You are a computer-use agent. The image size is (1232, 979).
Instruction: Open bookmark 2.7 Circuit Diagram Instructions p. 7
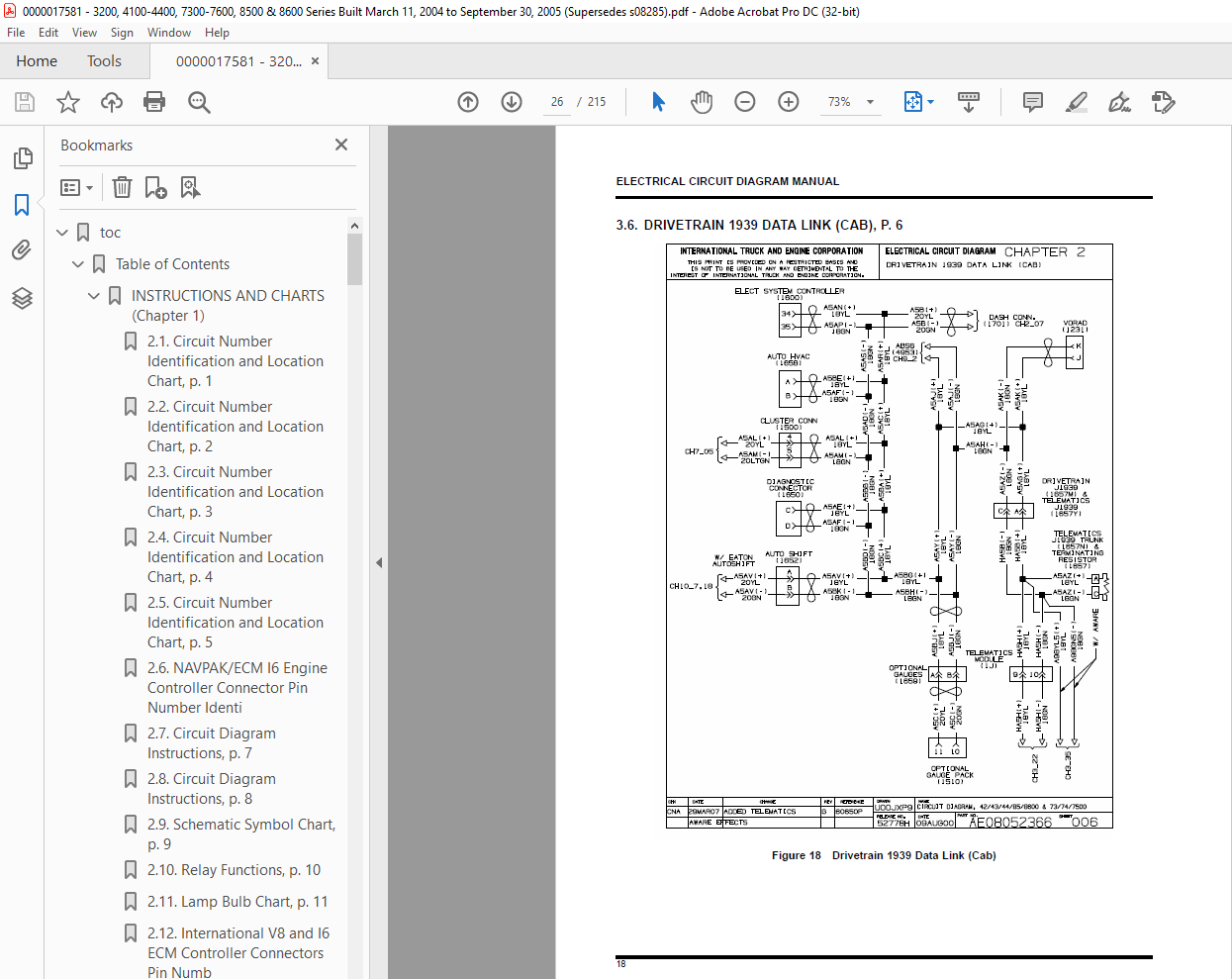click(x=212, y=743)
